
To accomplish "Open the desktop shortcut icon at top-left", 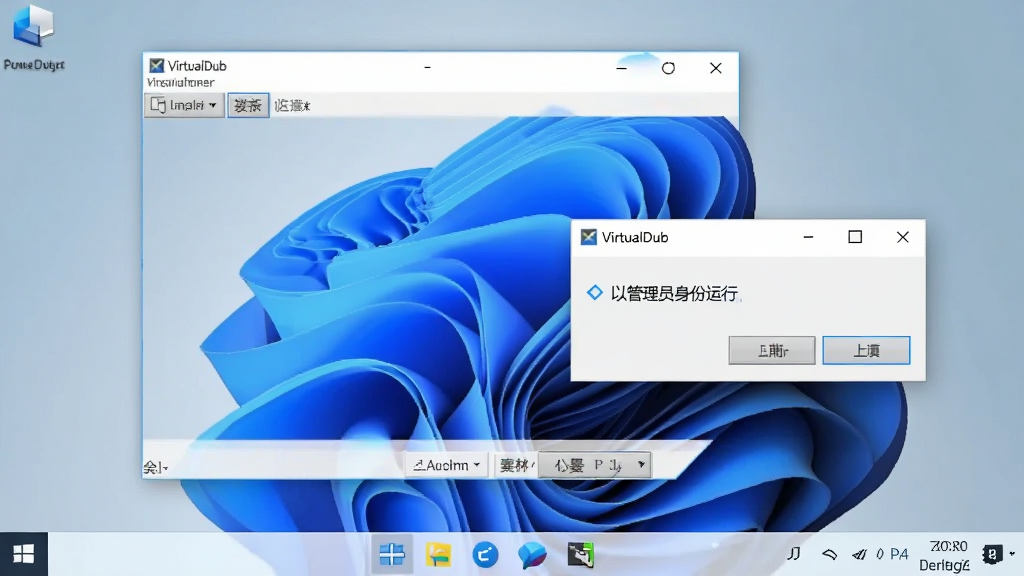I will point(33,26).
